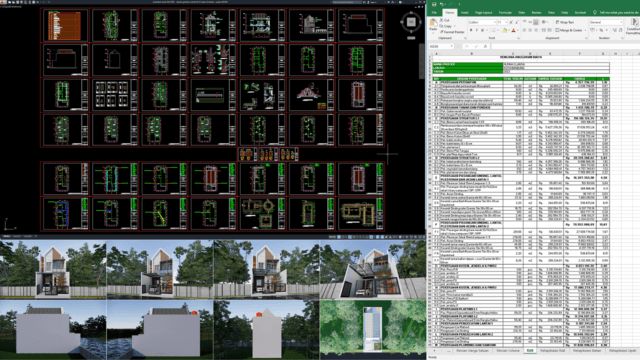Open the Alignment group dialog launcher
The image size is (640, 360).
coord(587,38)
